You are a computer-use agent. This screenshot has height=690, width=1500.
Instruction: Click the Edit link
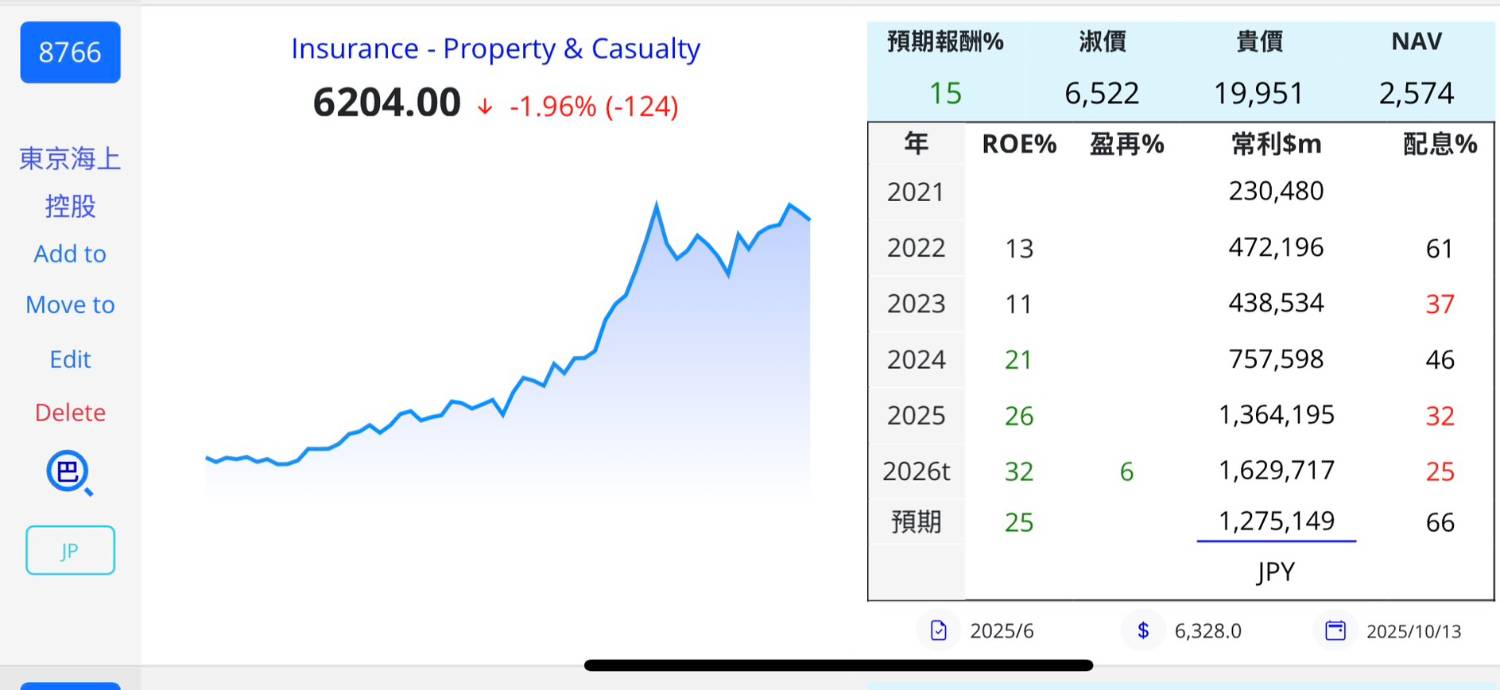pos(70,359)
